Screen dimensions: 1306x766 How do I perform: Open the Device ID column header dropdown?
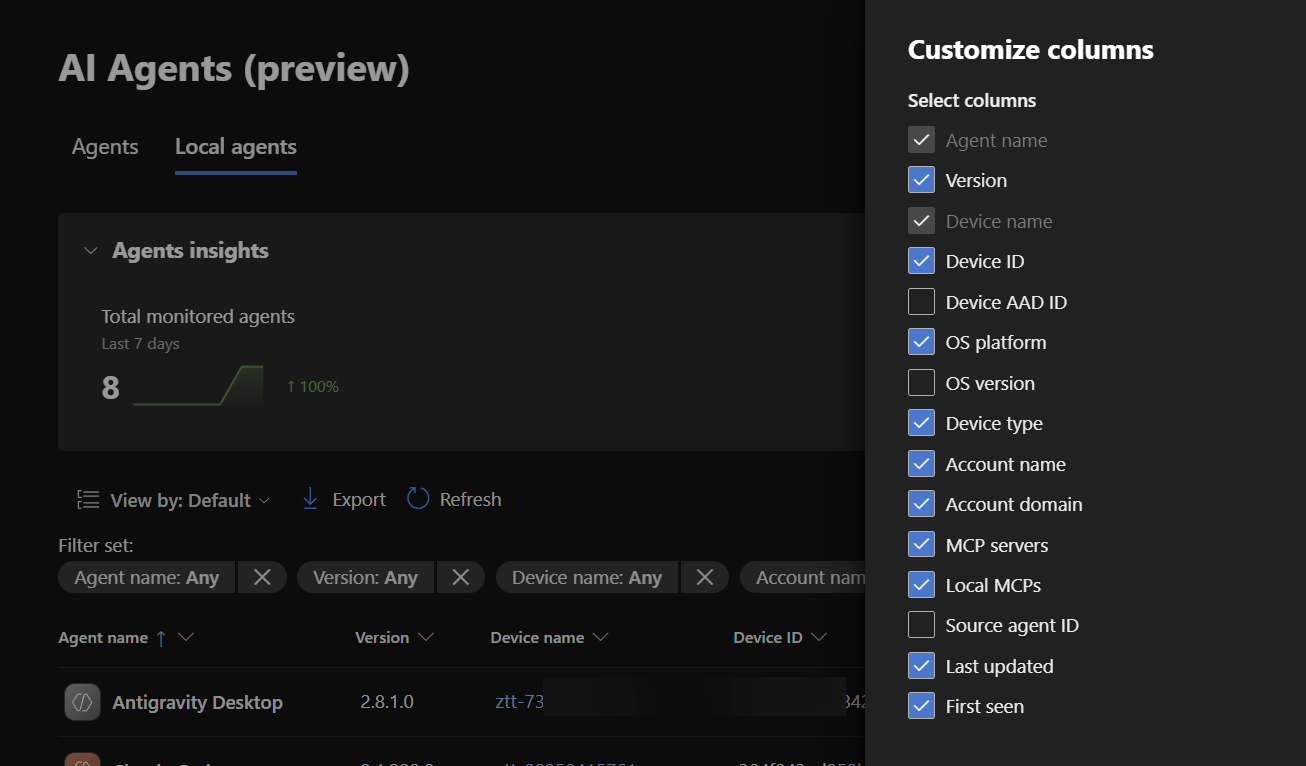point(819,638)
